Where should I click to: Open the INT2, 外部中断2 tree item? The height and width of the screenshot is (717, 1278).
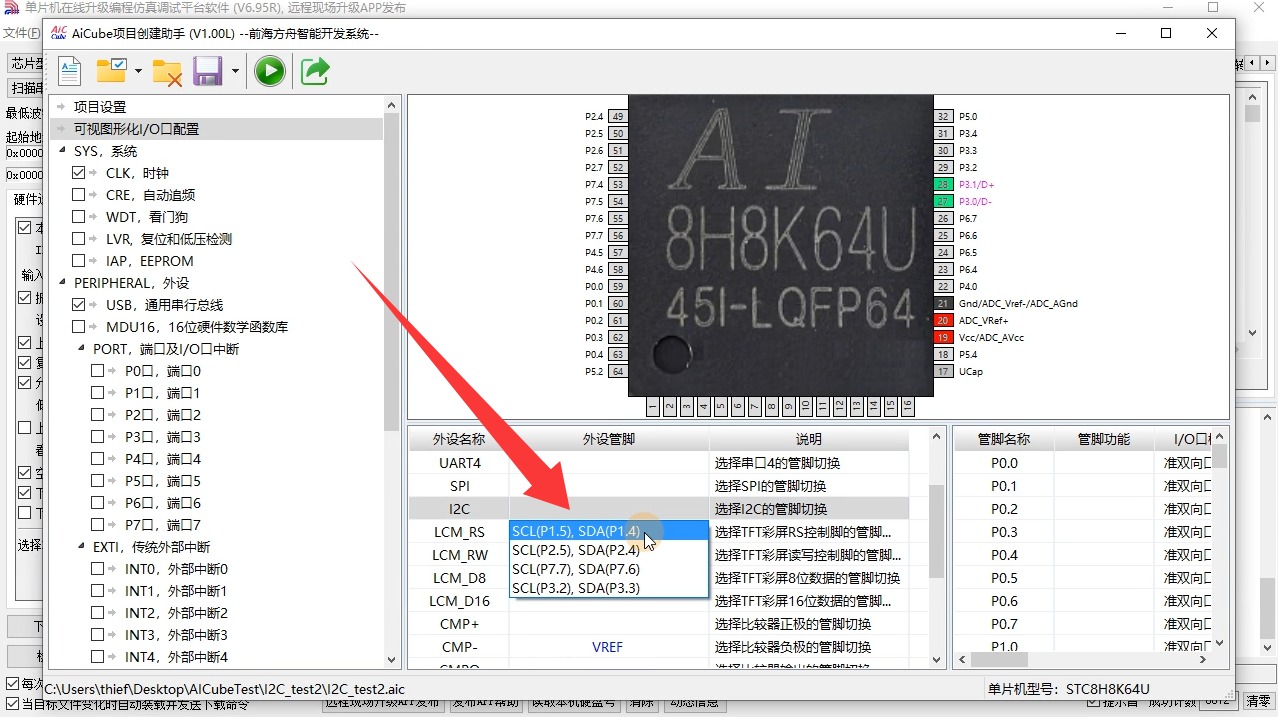click(x=176, y=613)
